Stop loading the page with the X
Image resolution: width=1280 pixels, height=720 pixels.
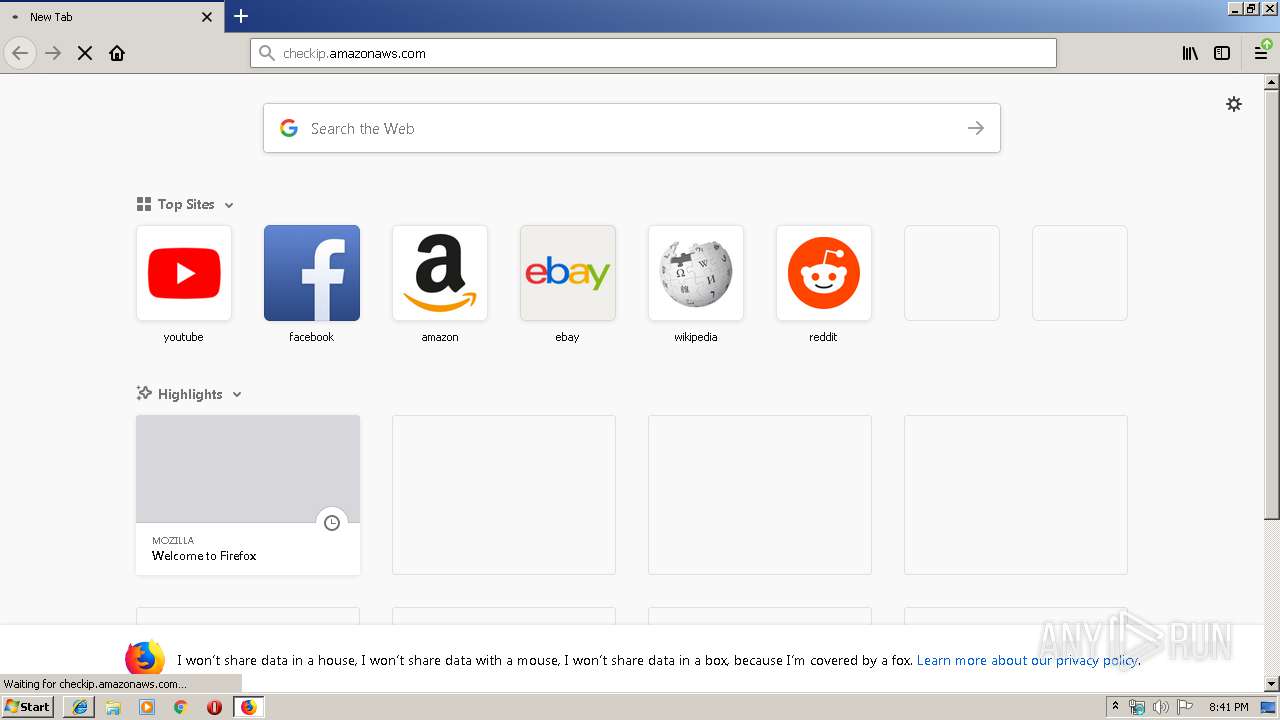click(85, 53)
